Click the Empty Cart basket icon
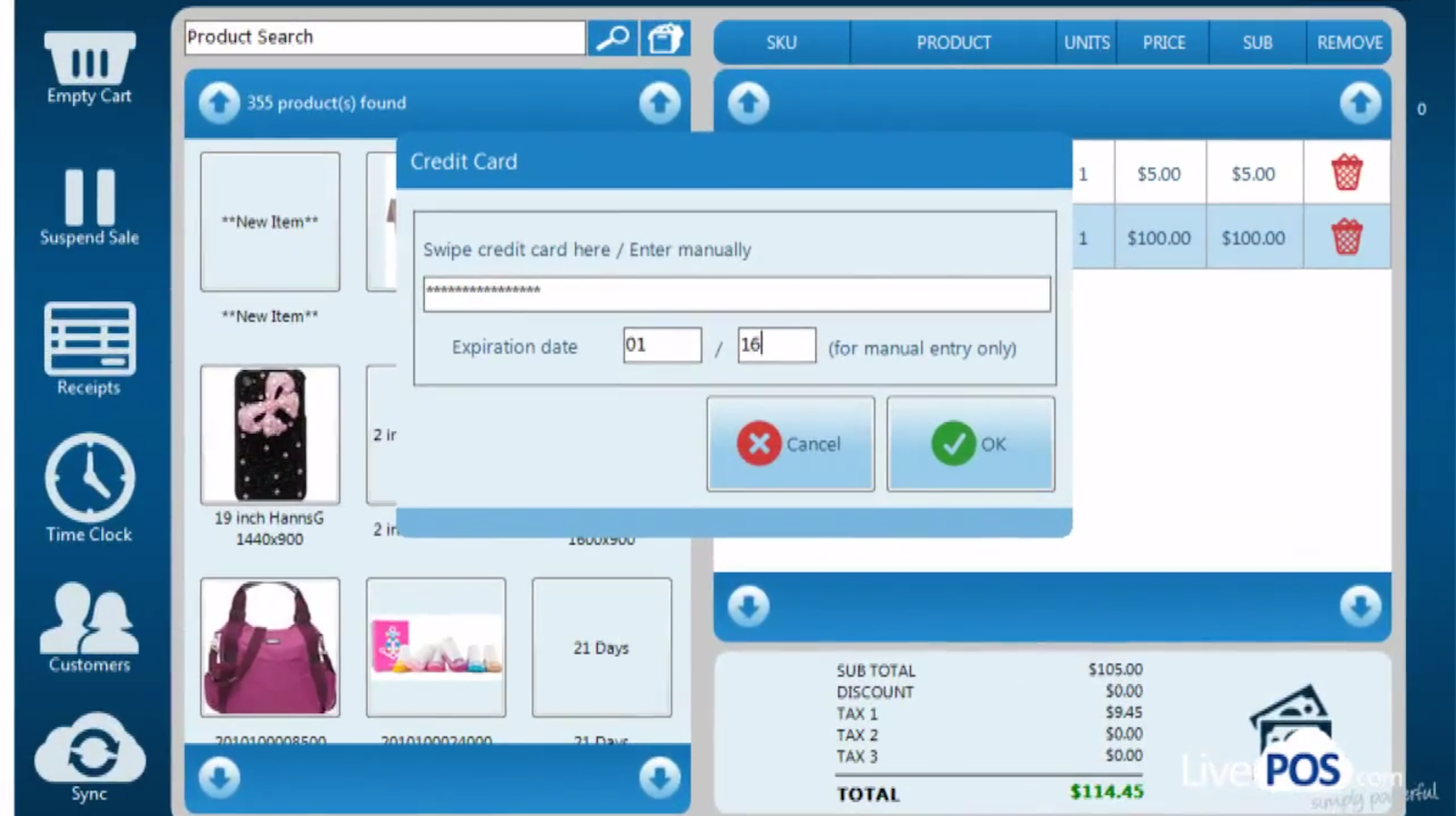 click(89, 60)
